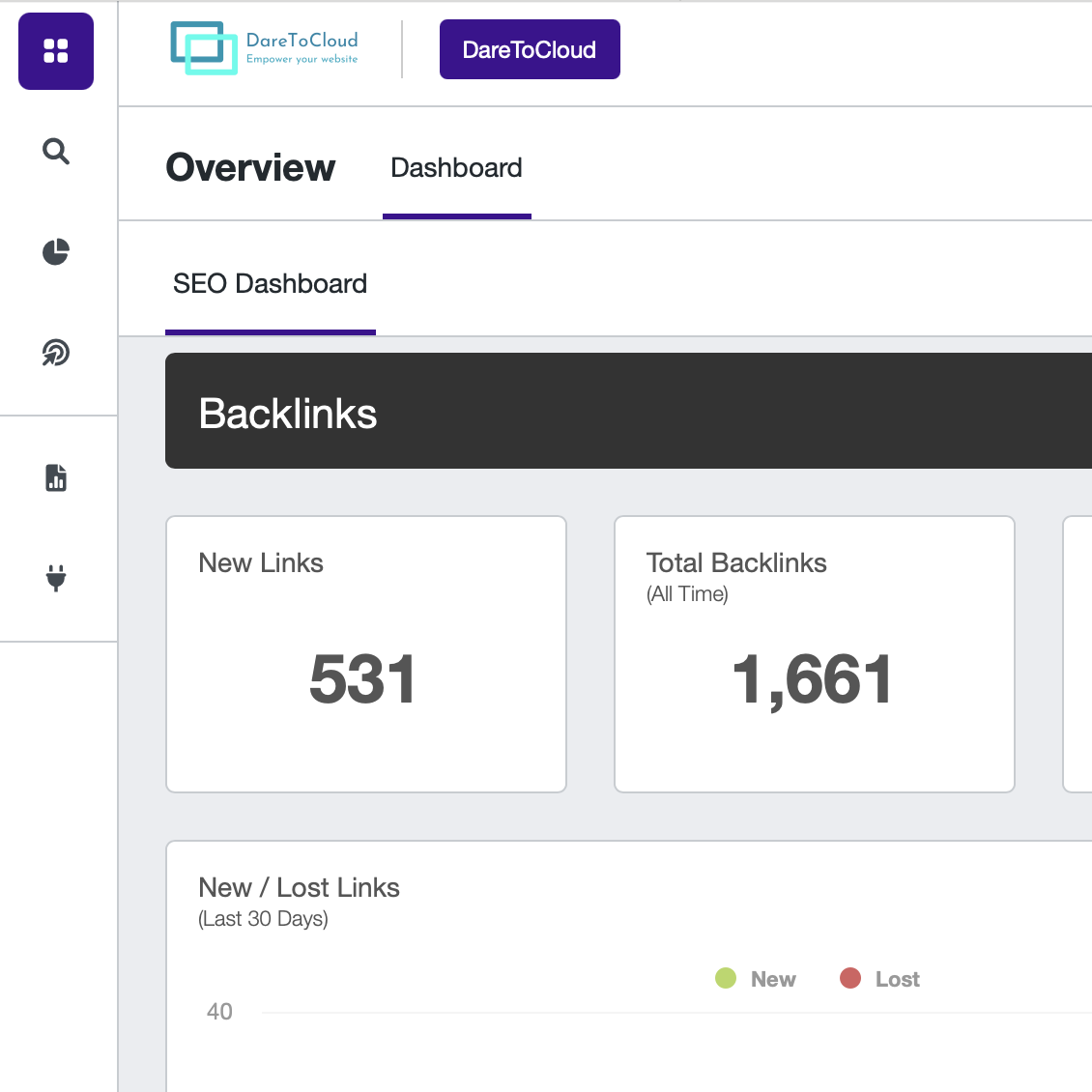Click the Backlinks section header bar
The image size is (1092, 1092).
[x=628, y=412]
